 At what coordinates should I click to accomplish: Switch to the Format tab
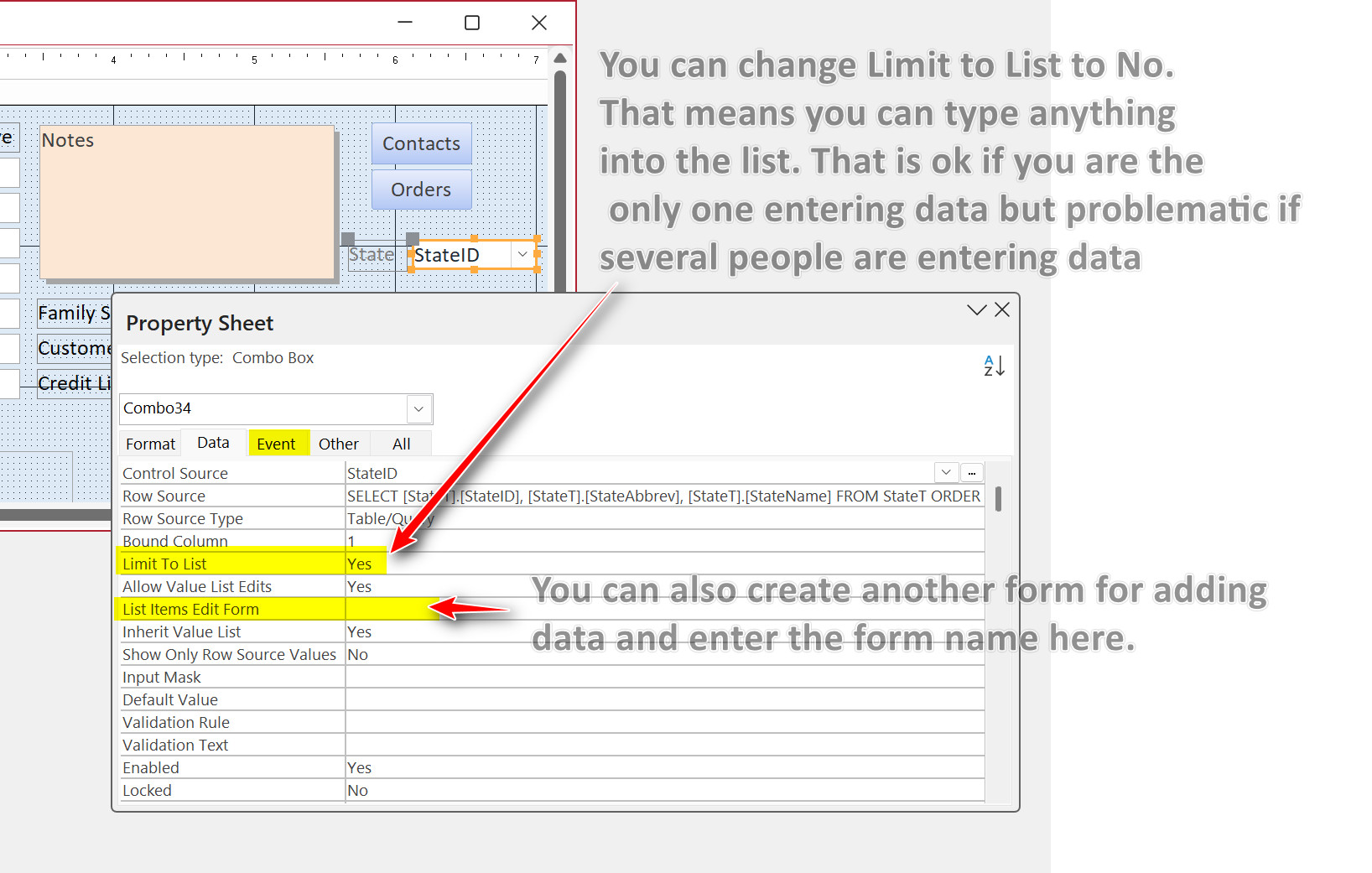tap(149, 443)
